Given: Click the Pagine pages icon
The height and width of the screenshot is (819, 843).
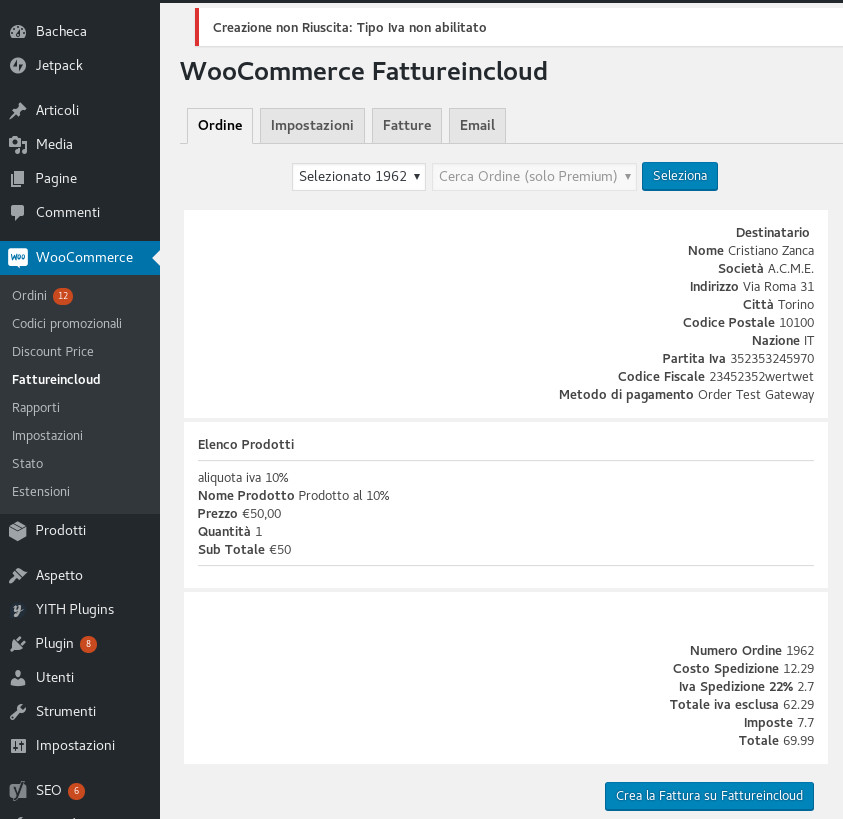Looking at the screenshot, I should click(18, 179).
